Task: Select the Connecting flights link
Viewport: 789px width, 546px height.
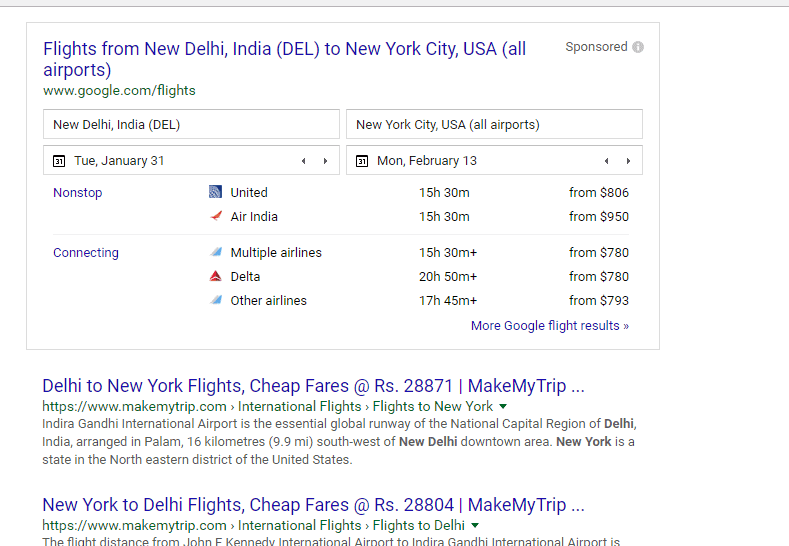Action: tap(86, 253)
